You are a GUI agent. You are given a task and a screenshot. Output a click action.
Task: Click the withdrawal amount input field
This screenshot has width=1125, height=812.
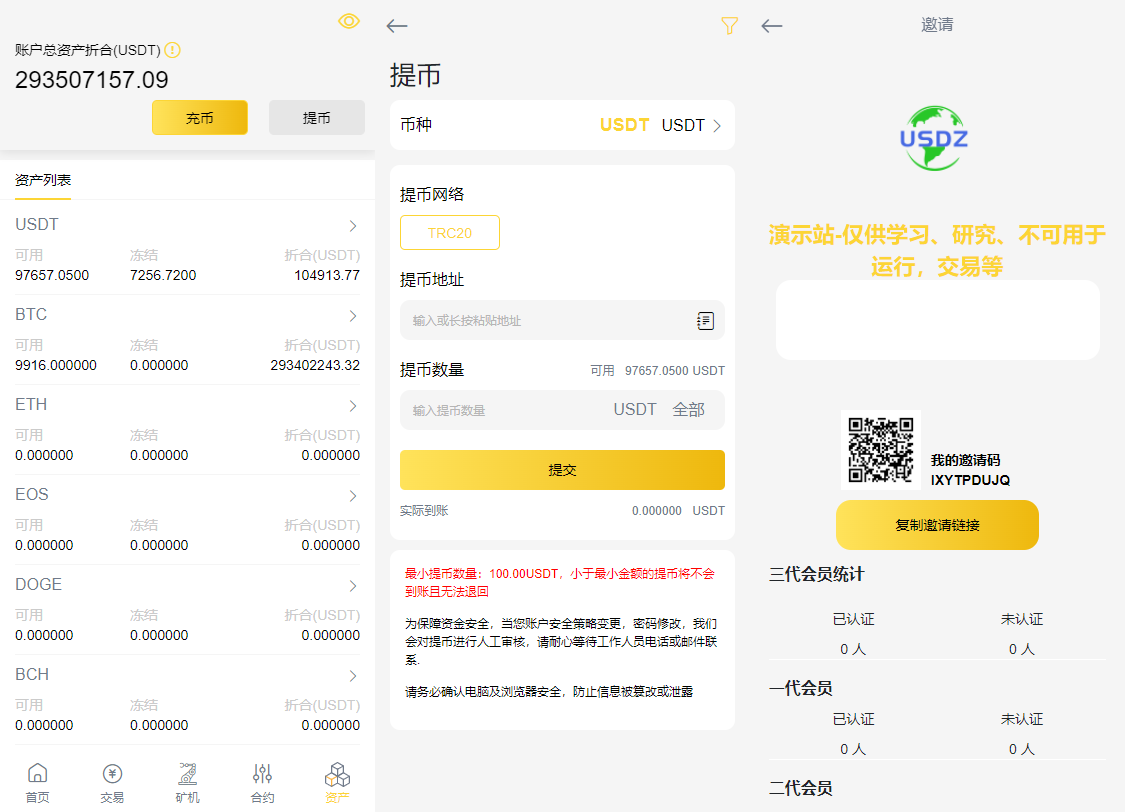(500, 410)
